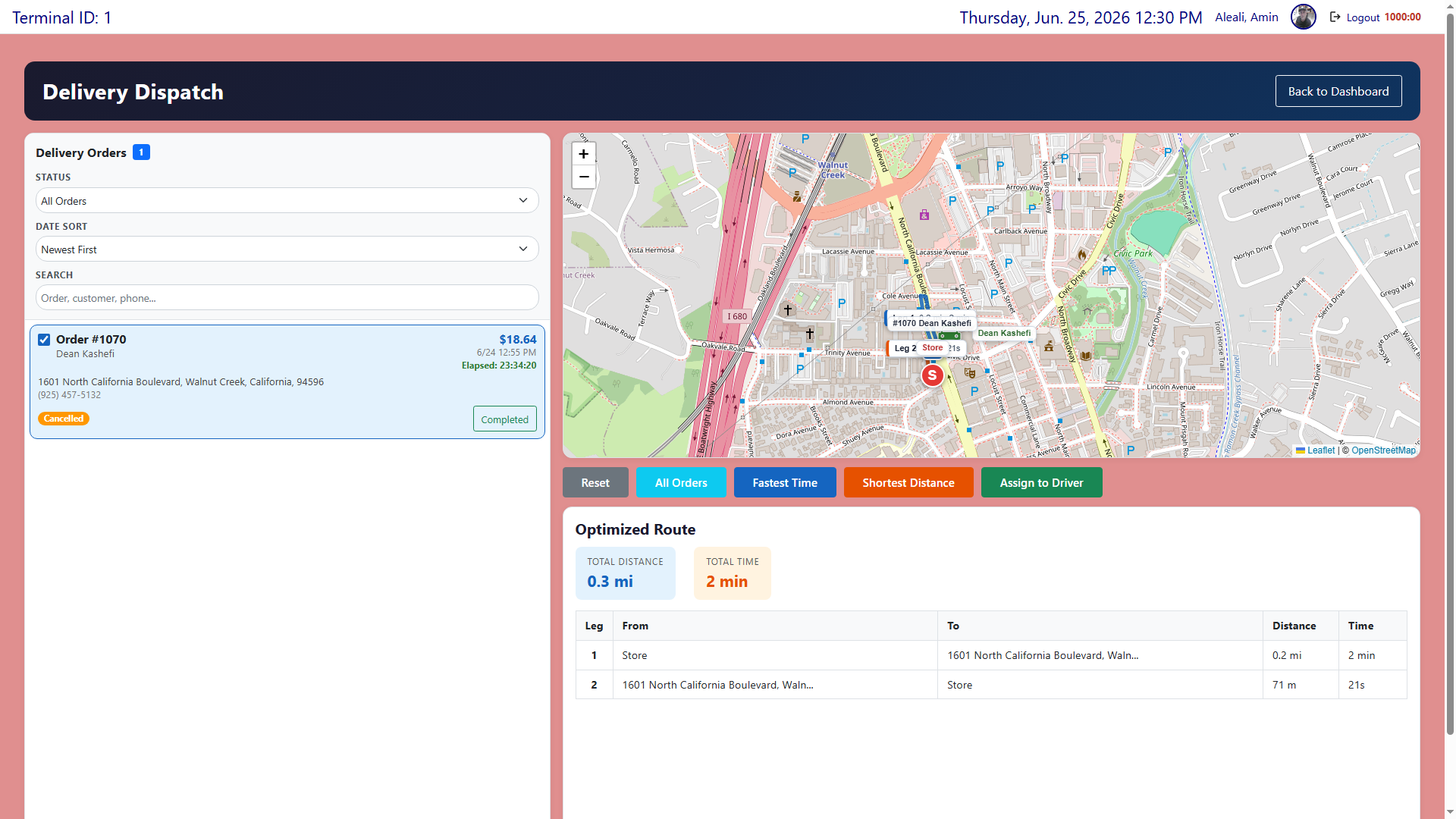Click the green delivery car marker on map
Screen dimensions: 1456x819
949,335
